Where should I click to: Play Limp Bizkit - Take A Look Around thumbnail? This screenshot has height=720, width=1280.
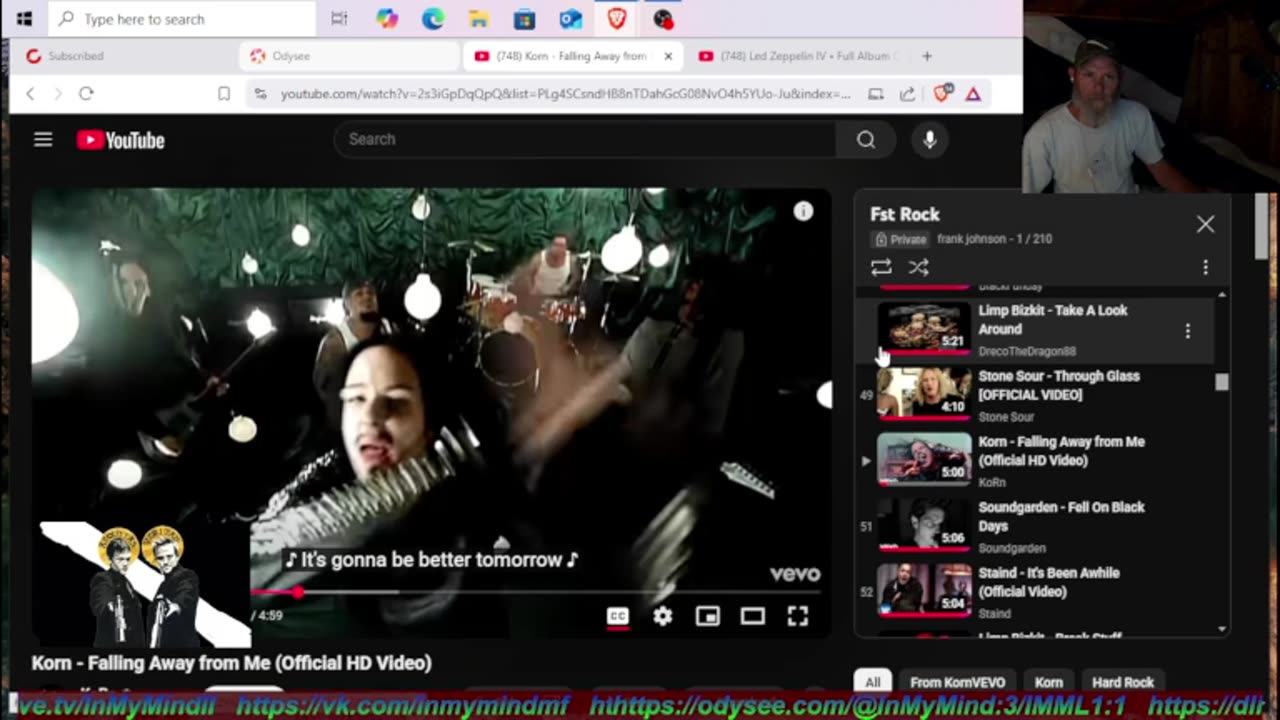click(924, 328)
